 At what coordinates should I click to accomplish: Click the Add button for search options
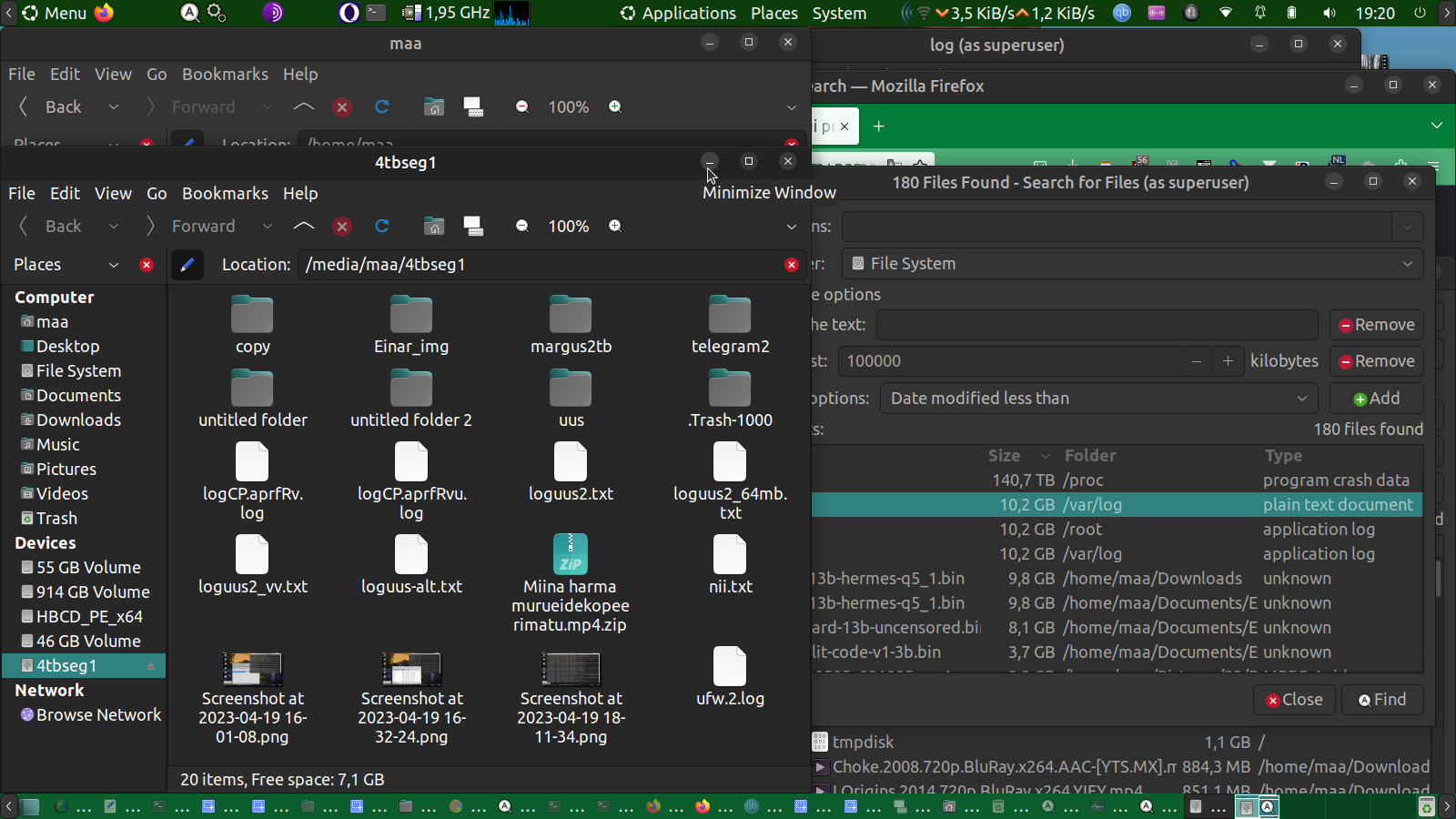pyautogui.click(x=1376, y=399)
